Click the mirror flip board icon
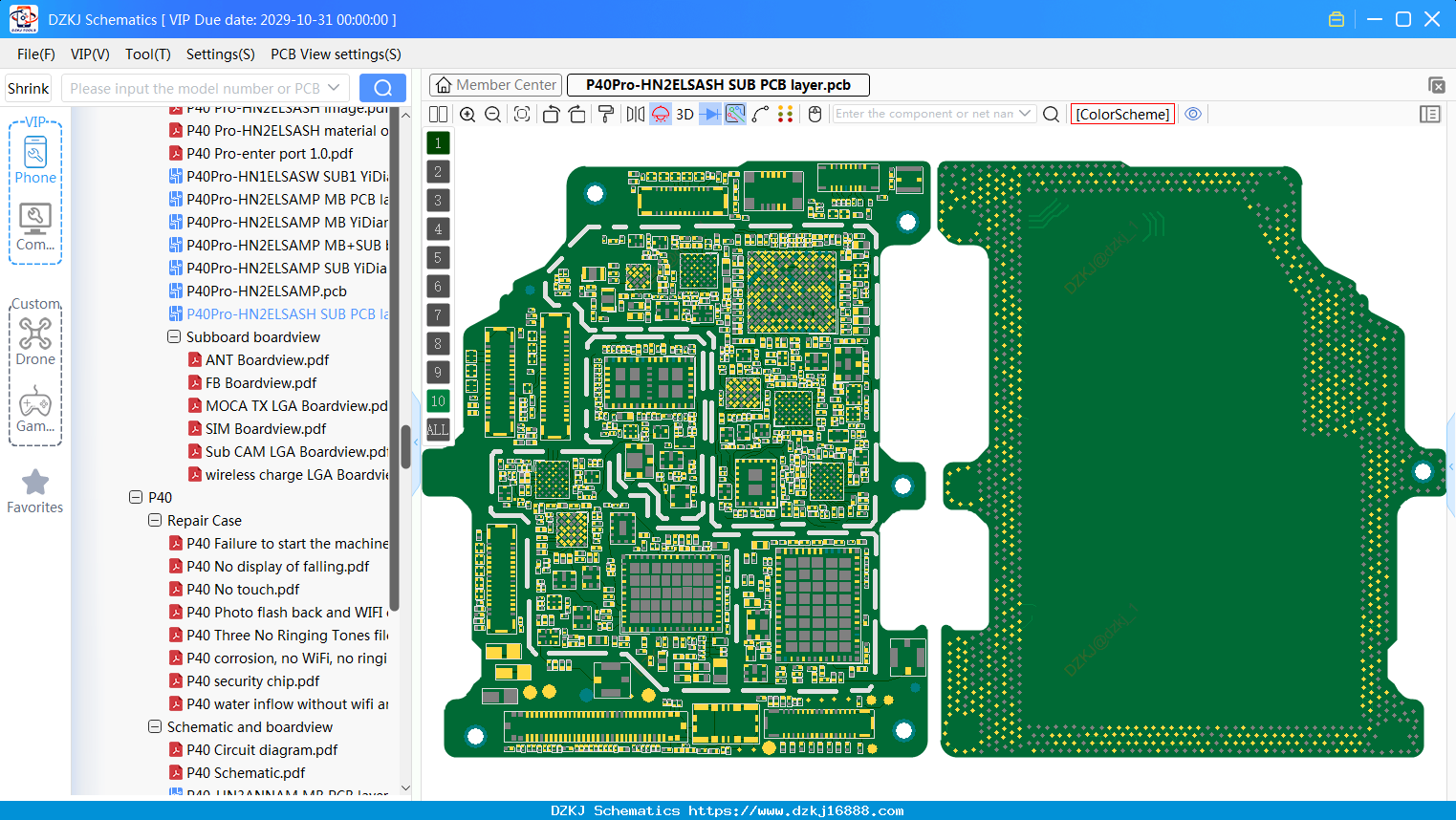This screenshot has width=1456, height=820. pos(636,114)
